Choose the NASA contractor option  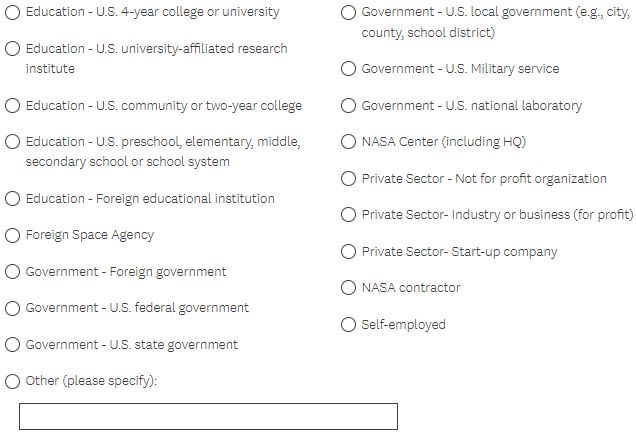point(348,288)
